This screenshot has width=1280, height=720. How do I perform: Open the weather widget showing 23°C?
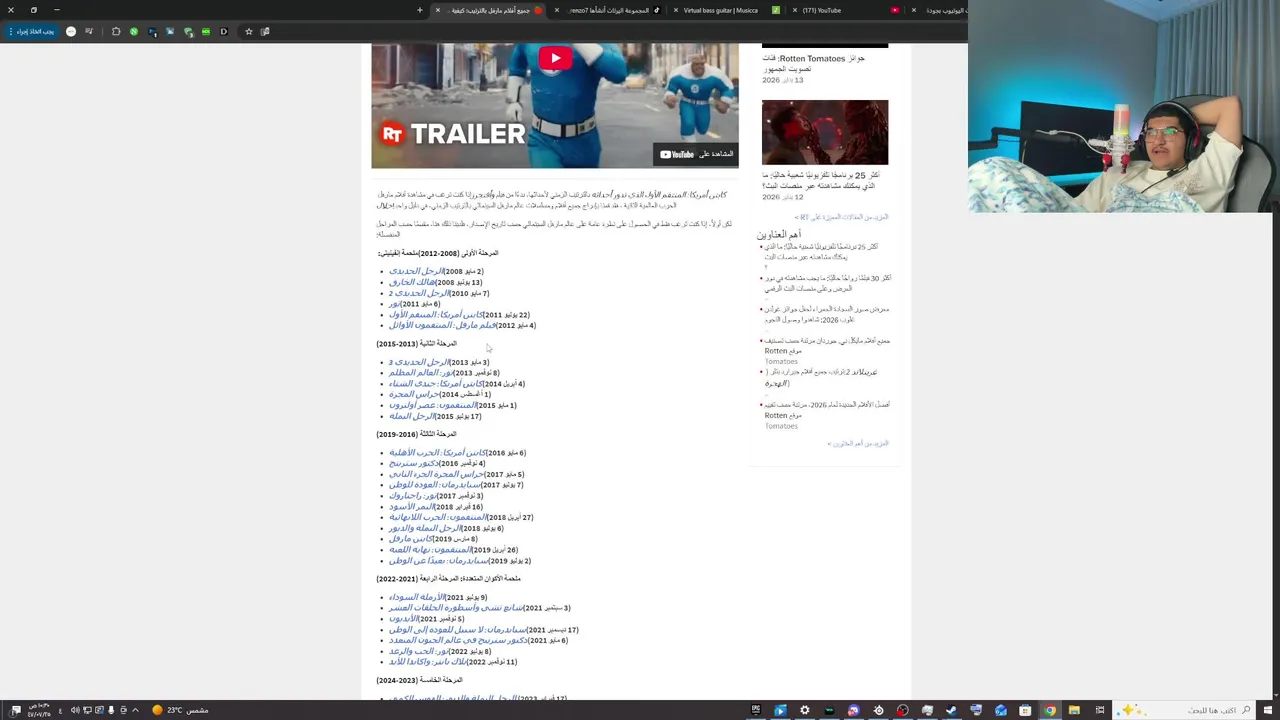(180, 710)
